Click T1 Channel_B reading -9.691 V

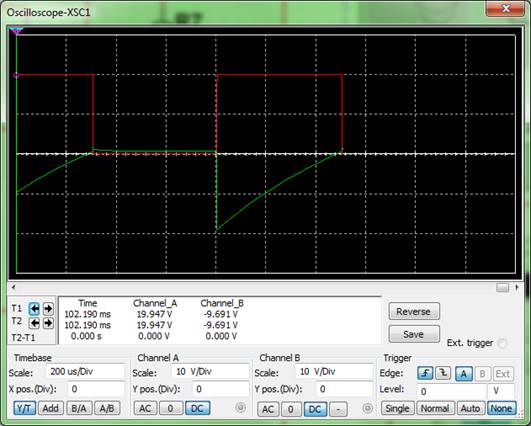pyautogui.click(x=221, y=314)
